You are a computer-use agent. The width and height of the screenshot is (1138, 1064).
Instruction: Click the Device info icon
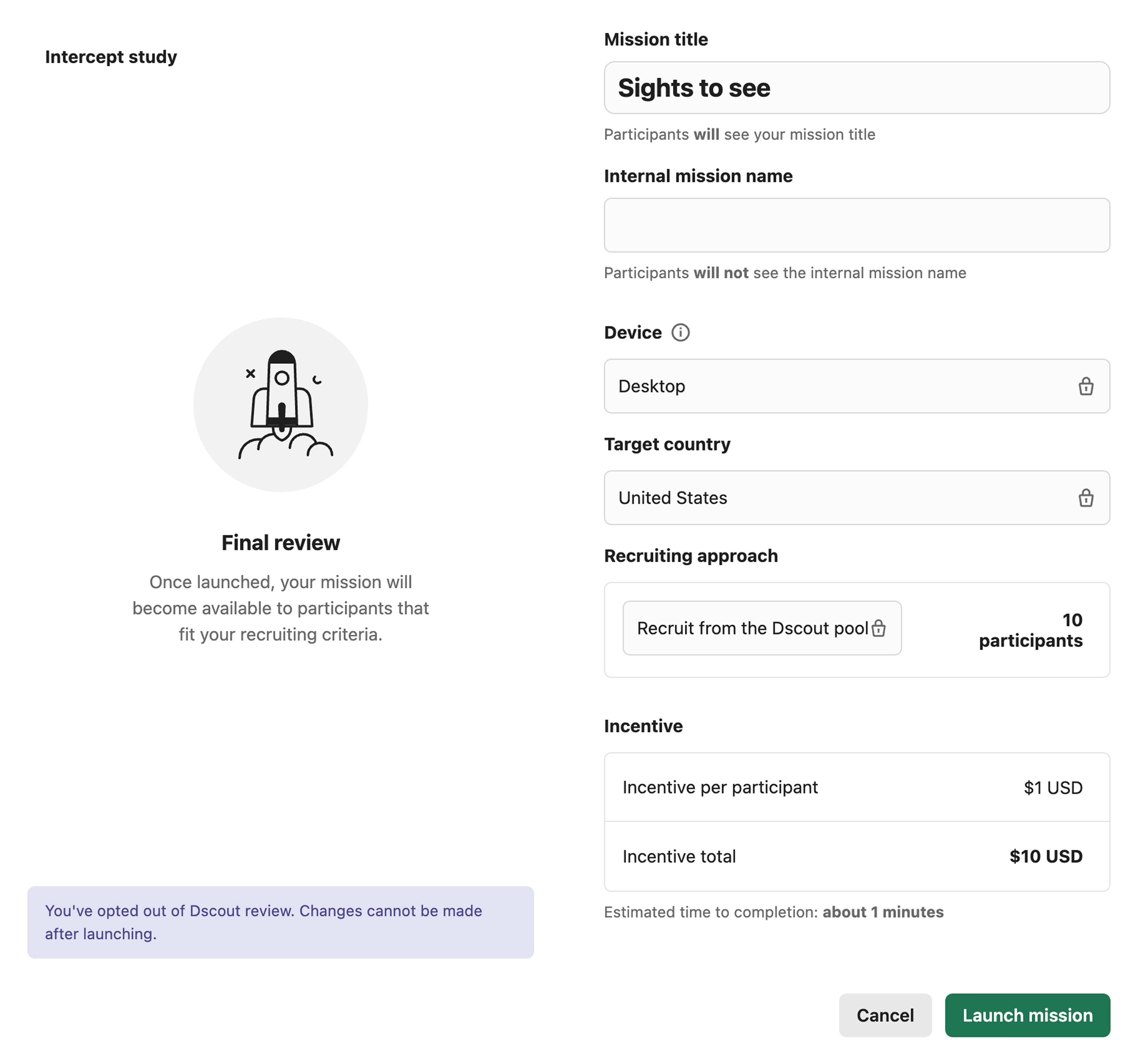(x=680, y=332)
